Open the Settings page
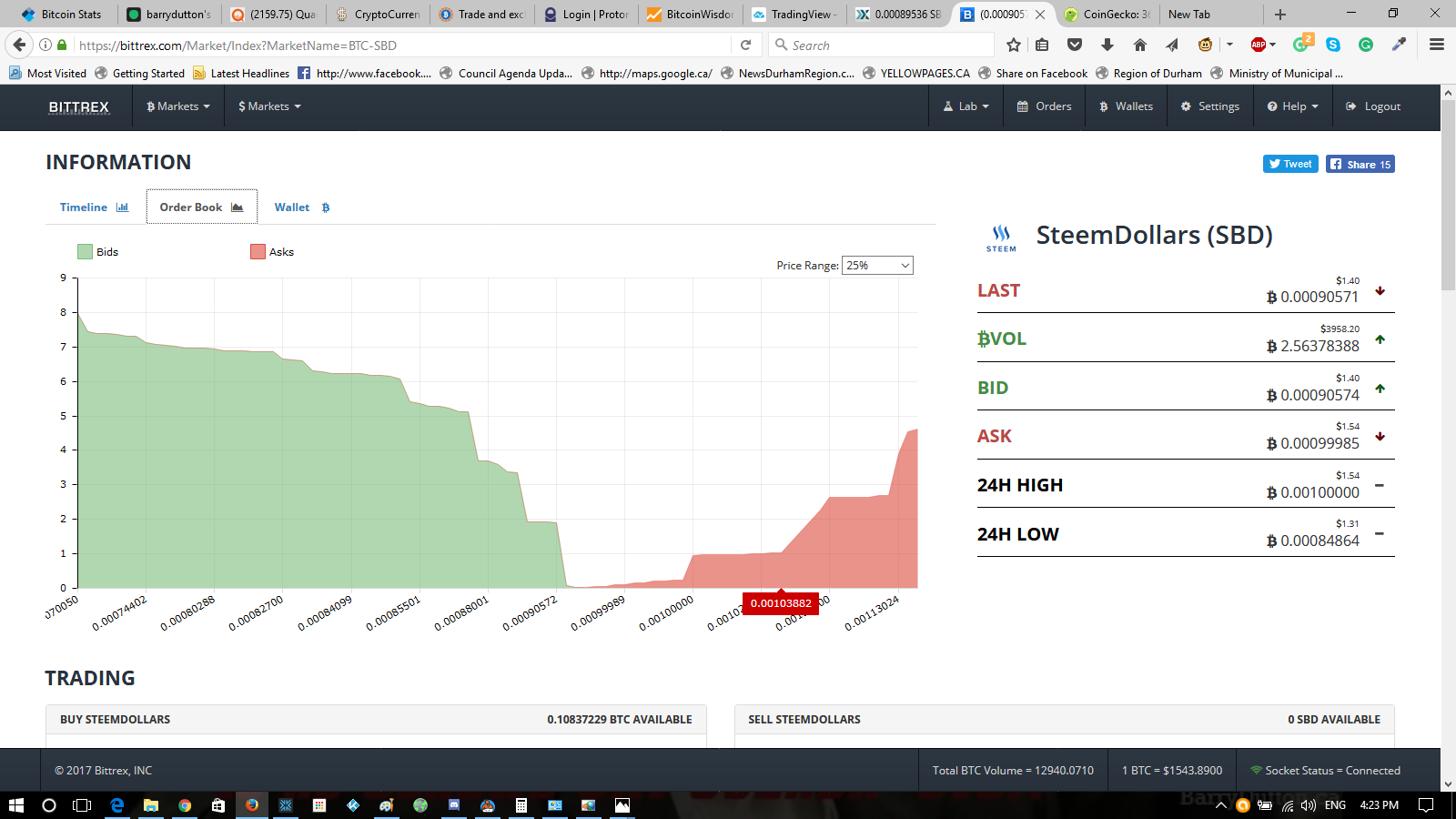Screen dimensions: 1456x819 click(x=1209, y=106)
